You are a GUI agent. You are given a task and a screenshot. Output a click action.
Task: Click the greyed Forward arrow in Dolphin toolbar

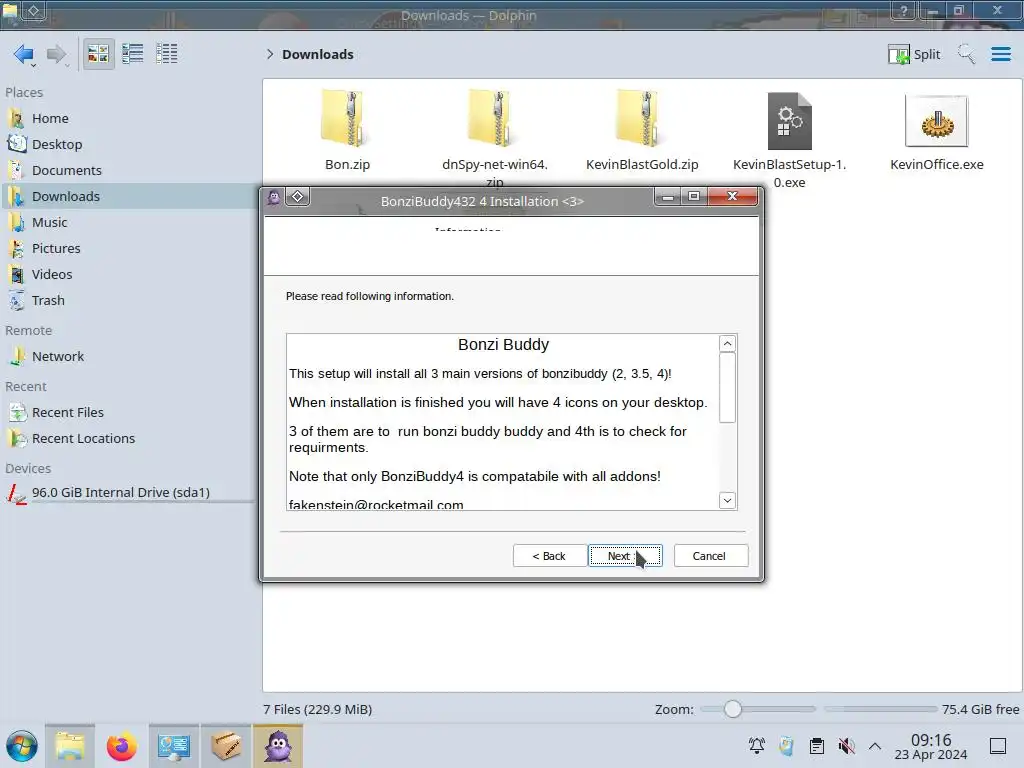click(x=56, y=54)
